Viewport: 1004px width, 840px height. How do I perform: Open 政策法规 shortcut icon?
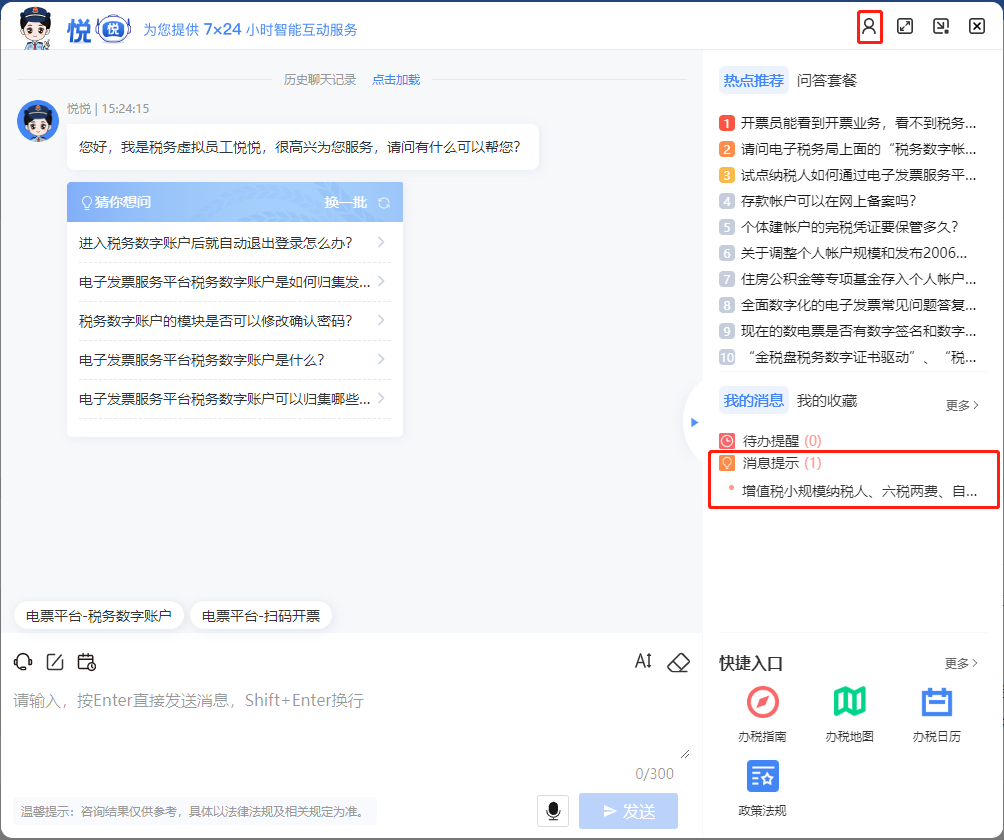(762, 776)
